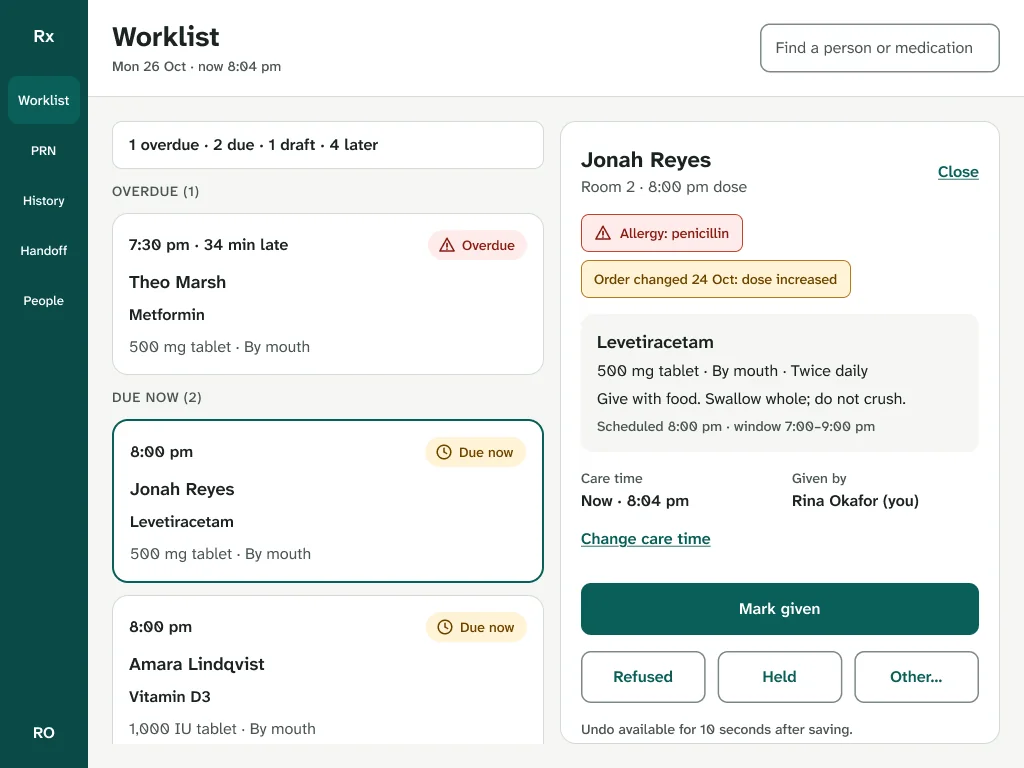Click the '7:30 pm · 34 min late' text

click(208, 245)
